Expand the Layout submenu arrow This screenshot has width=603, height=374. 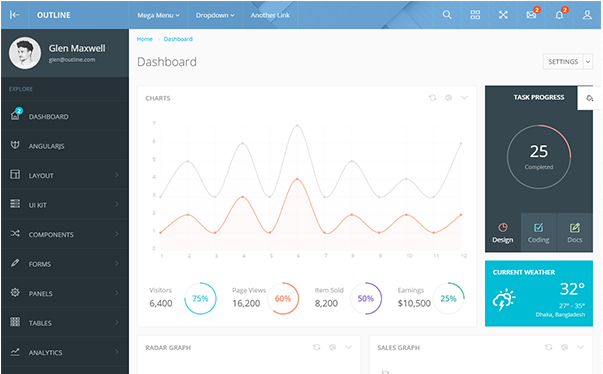click(x=117, y=175)
